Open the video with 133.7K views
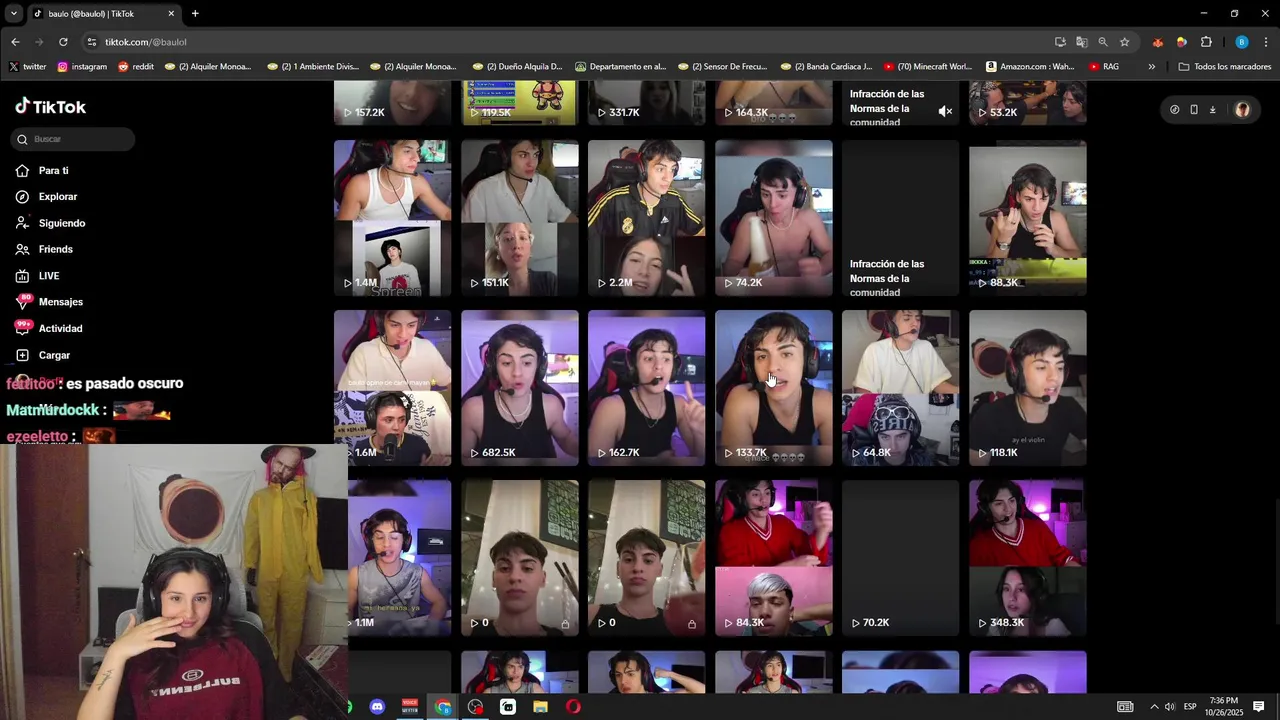 pos(773,388)
